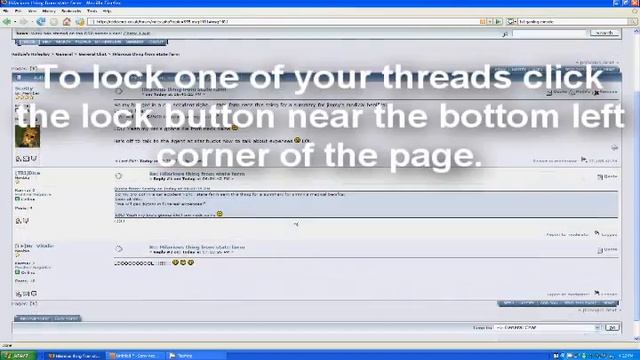Viewport: 640px width, 360px height.
Task: Open the History menu
Action: click(49, 11)
